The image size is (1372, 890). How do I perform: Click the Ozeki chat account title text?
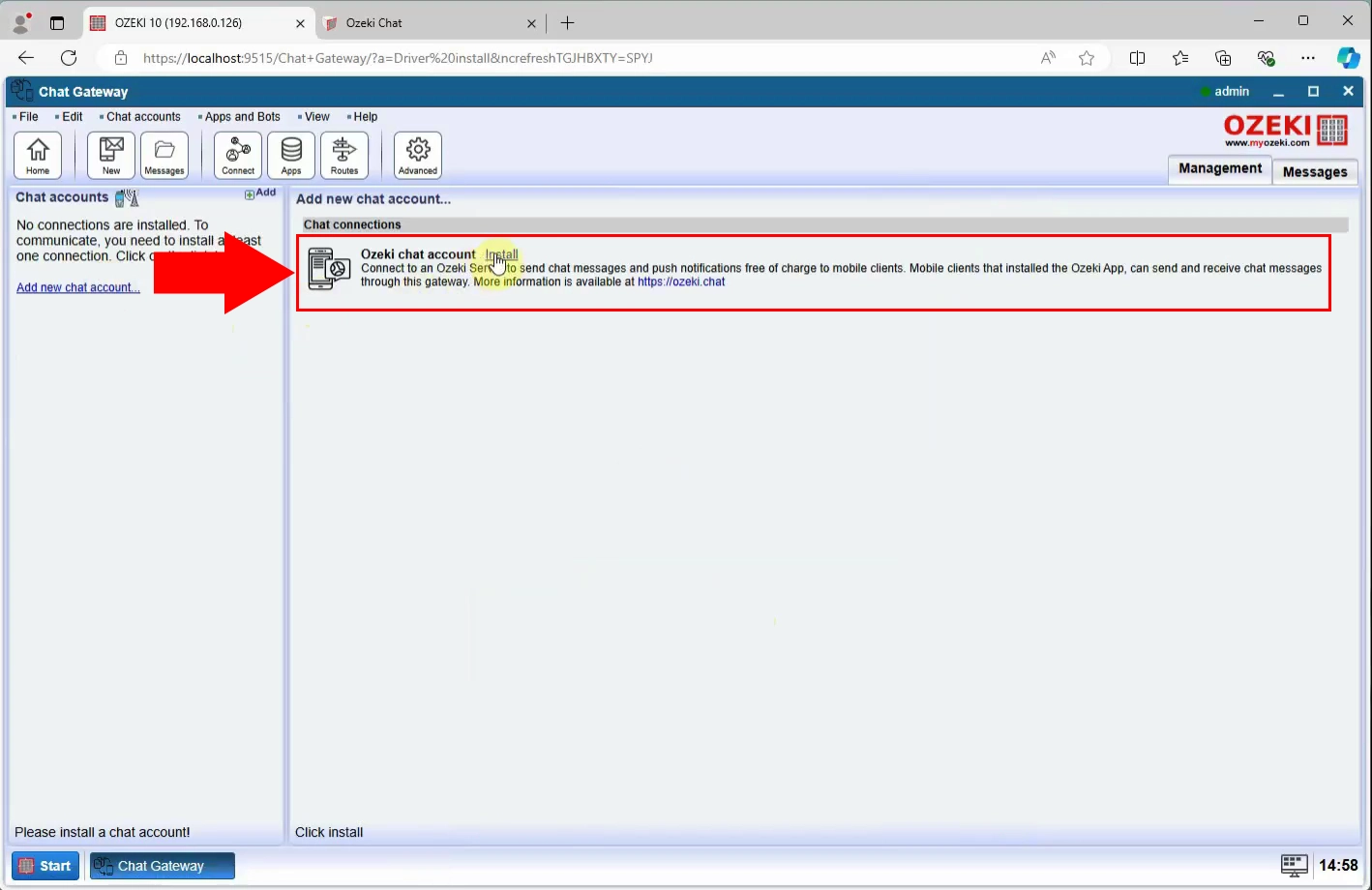418,254
